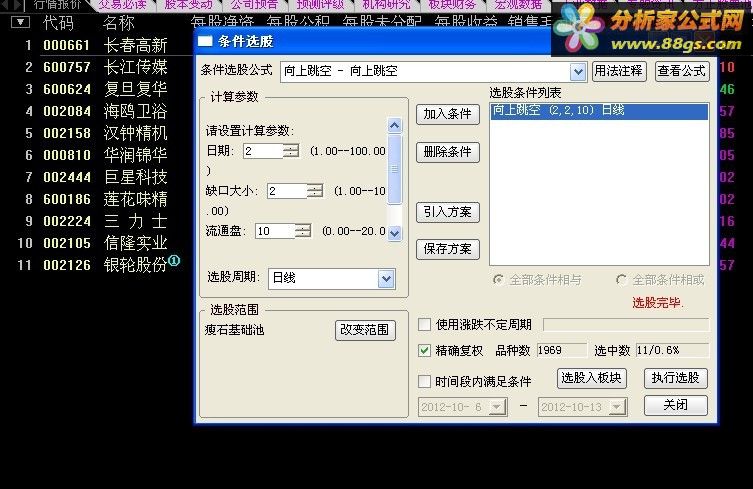The height and width of the screenshot is (489, 753).
Task: Click the 执行选股 button
Action: pos(675,379)
